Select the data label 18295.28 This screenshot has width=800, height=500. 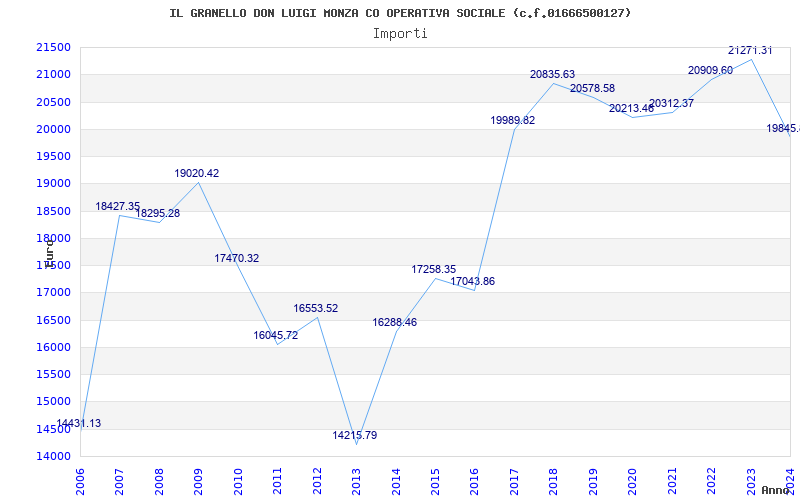[x=157, y=213]
